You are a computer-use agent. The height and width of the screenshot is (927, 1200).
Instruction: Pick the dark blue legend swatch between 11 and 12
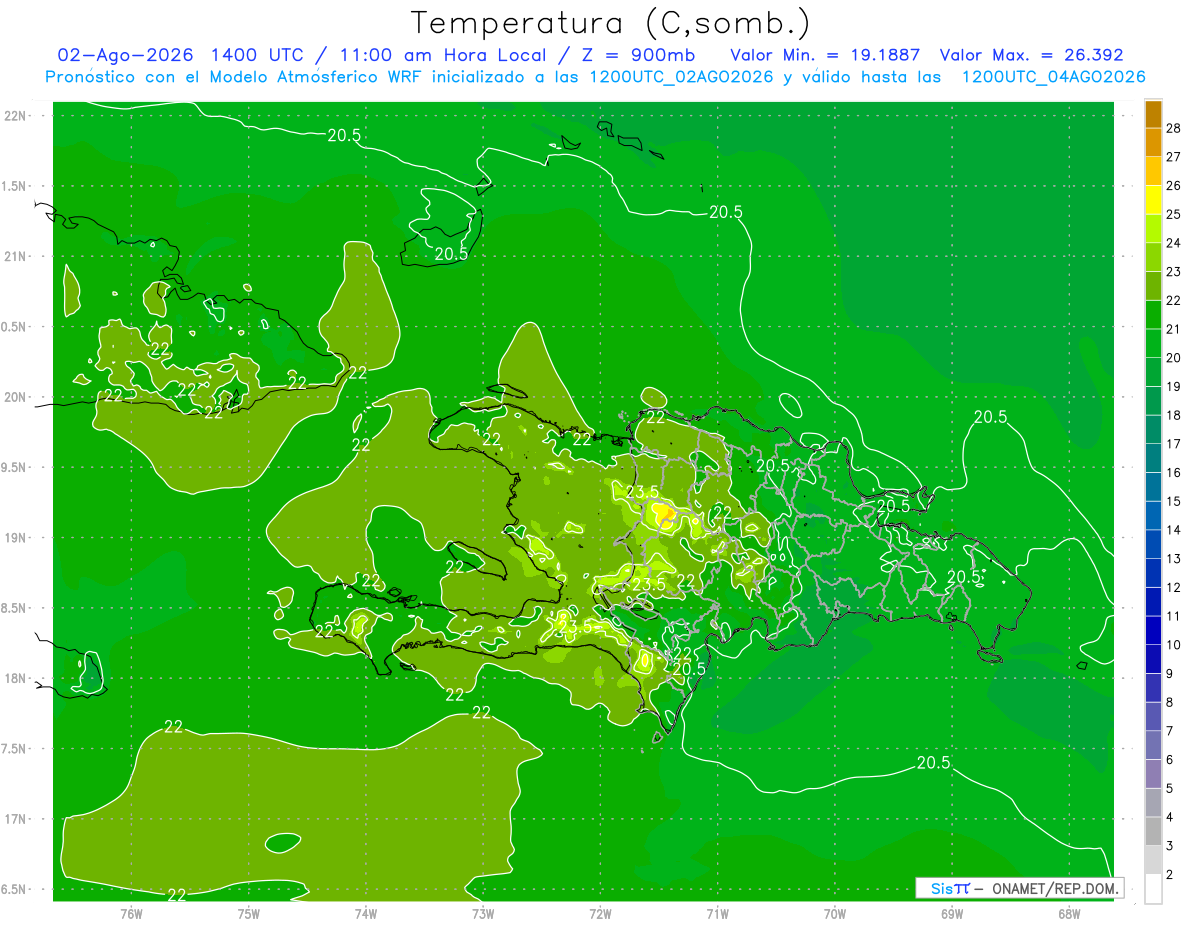(x=1153, y=601)
